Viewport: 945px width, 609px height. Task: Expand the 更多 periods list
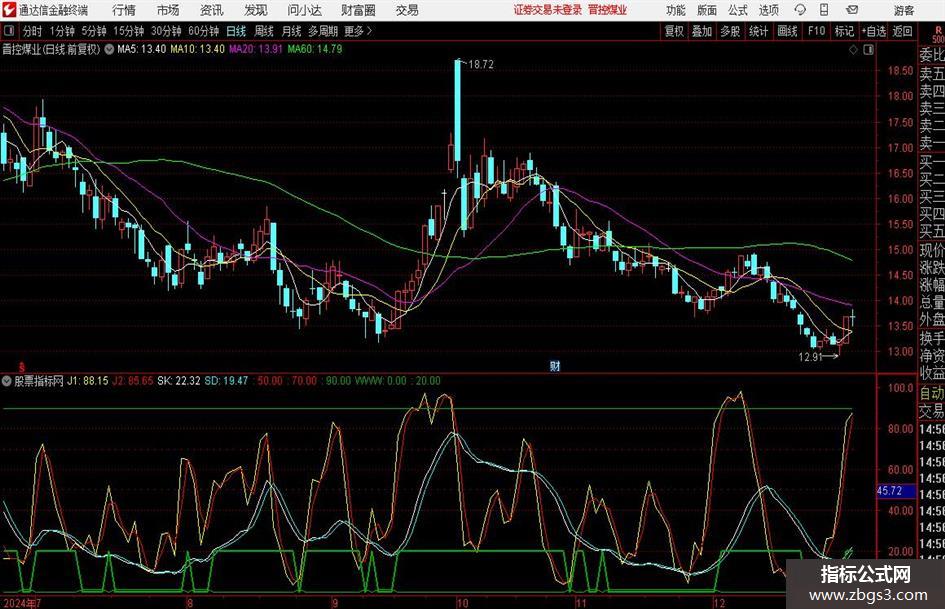pos(358,31)
